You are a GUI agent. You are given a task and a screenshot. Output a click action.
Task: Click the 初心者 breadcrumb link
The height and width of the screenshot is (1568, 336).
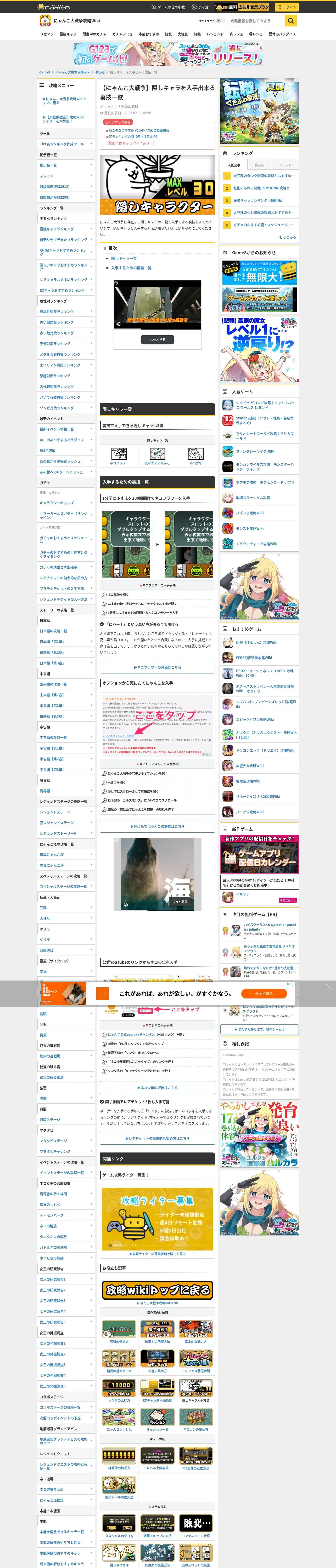coord(99,72)
